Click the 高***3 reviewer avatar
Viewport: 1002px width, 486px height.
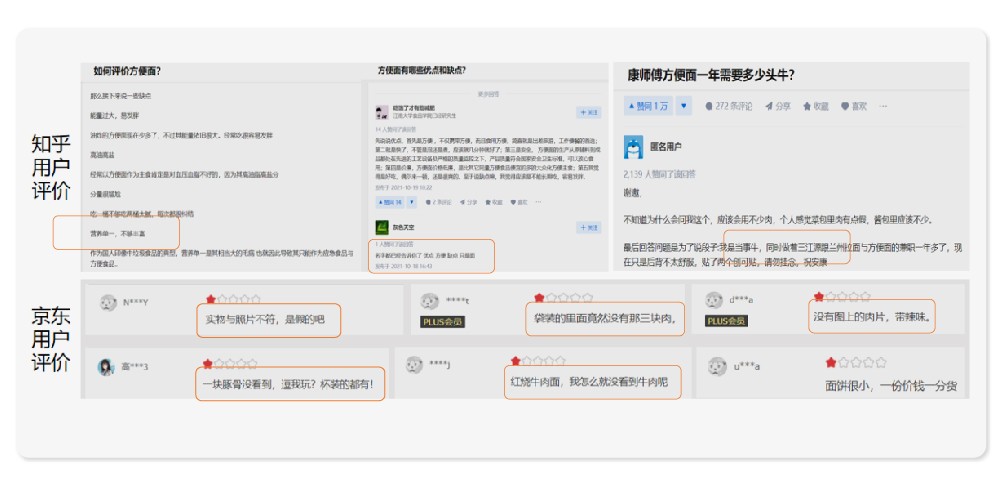point(106,367)
